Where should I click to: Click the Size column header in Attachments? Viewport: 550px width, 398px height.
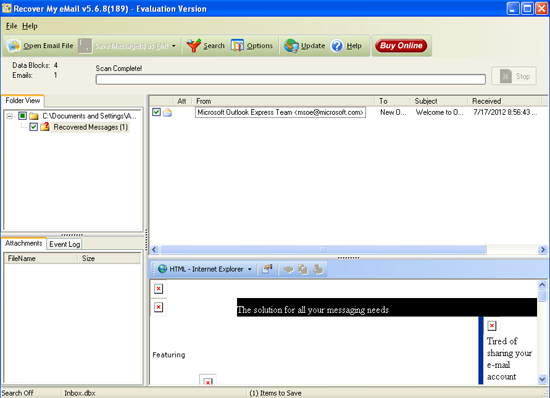(x=109, y=258)
